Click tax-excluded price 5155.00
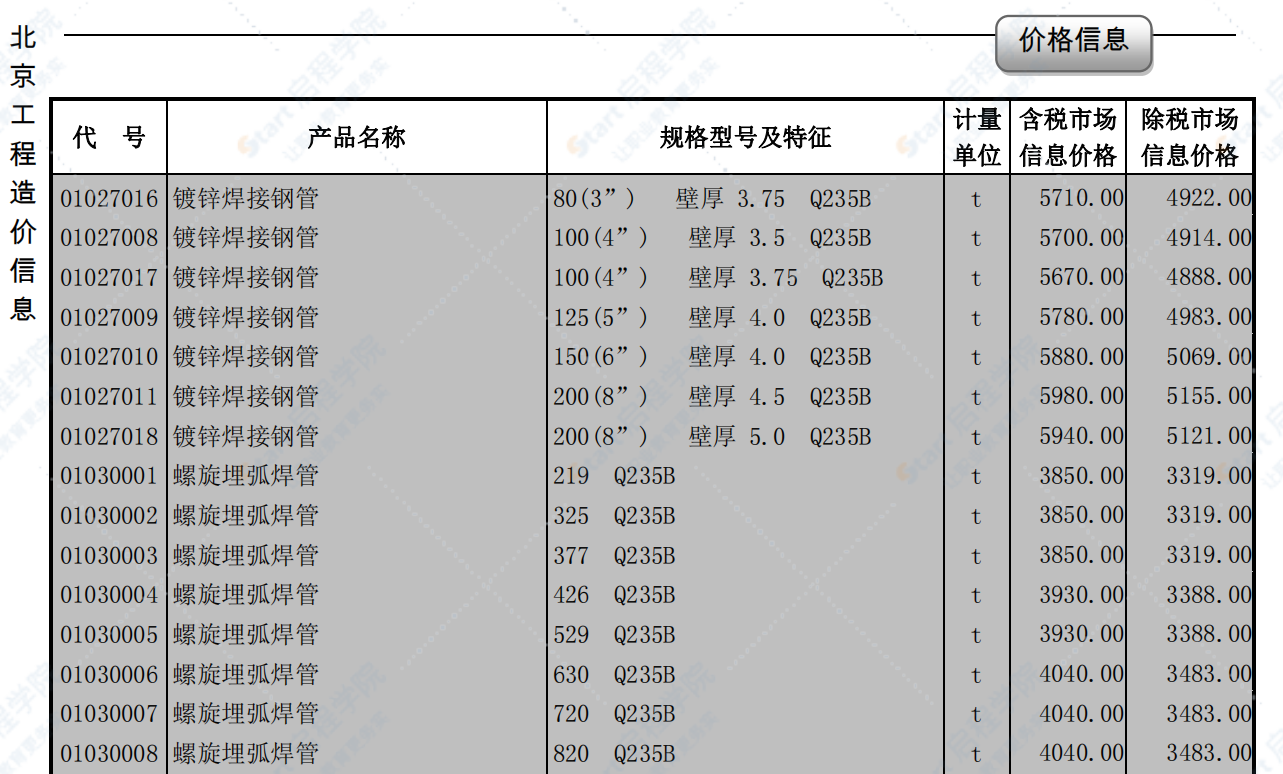This screenshot has height=774, width=1283. click(x=1208, y=396)
